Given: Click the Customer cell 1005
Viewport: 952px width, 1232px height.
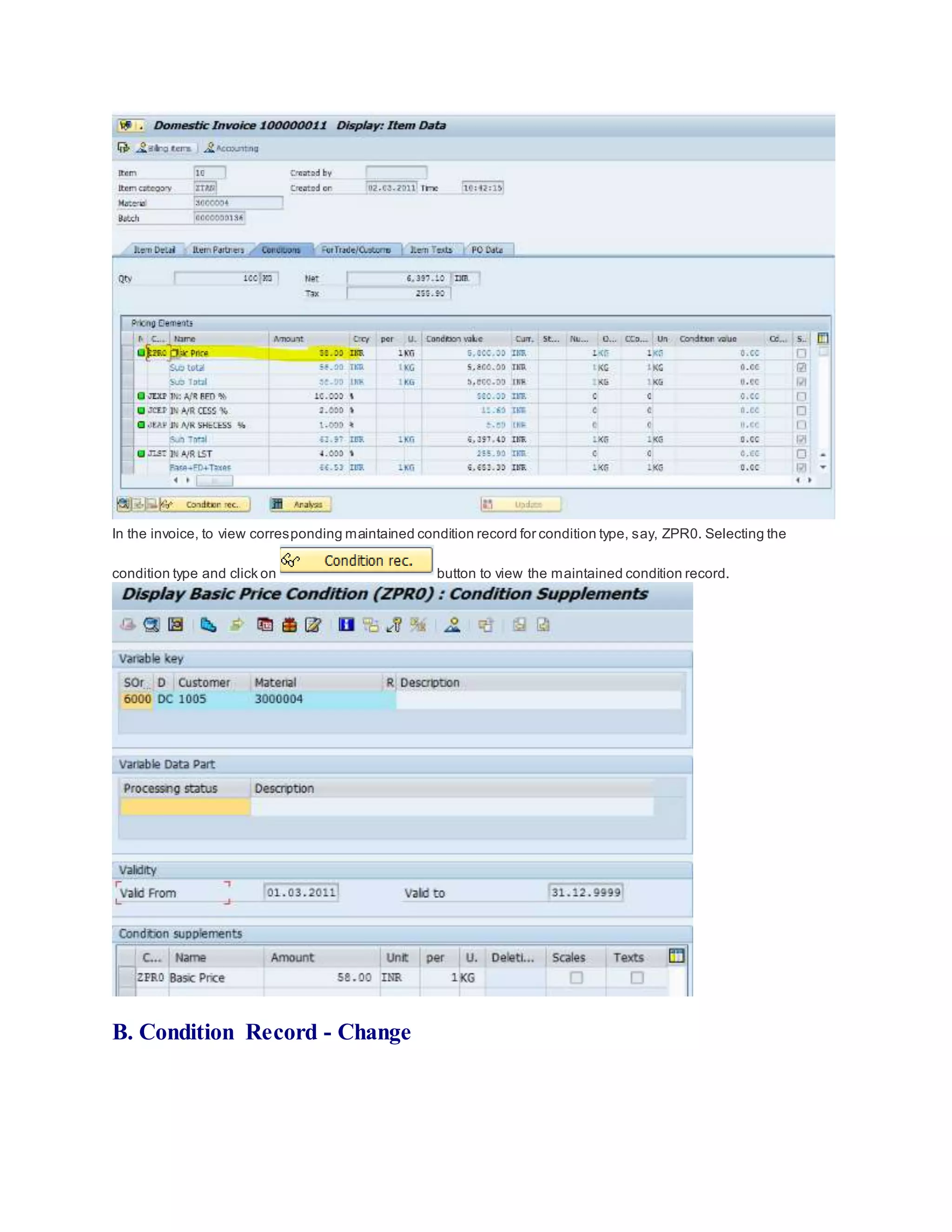Looking at the screenshot, I should pos(192,699).
